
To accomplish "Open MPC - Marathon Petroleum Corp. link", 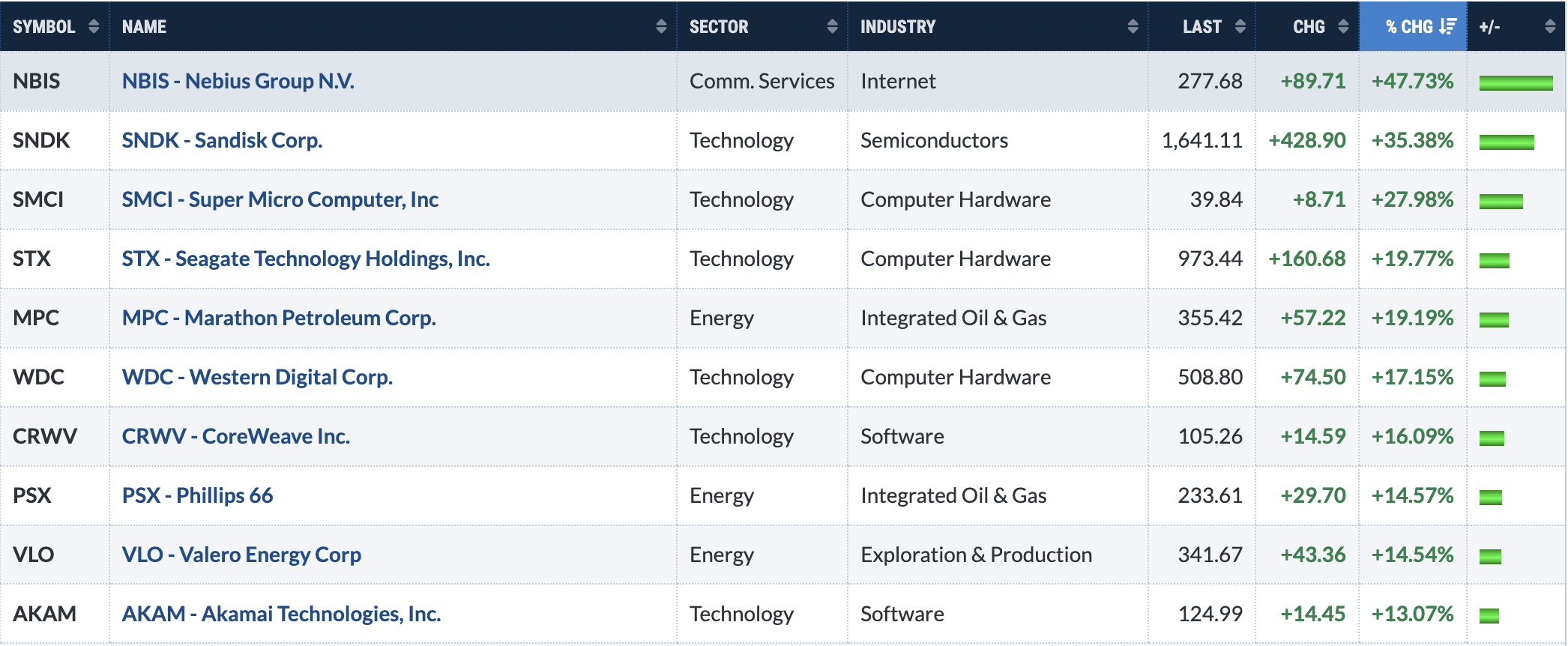I will pos(279,318).
